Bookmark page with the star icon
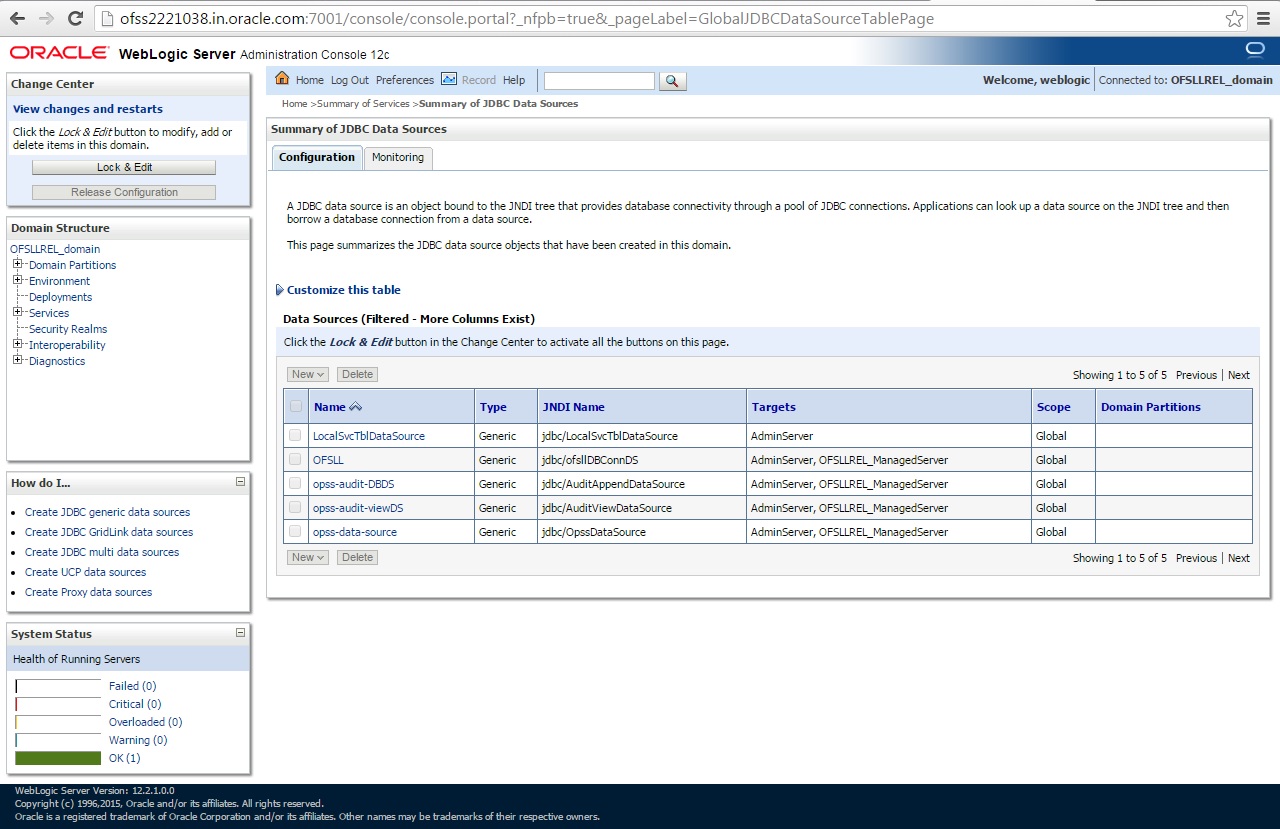This screenshot has width=1280, height=829. pos(1234,19)
